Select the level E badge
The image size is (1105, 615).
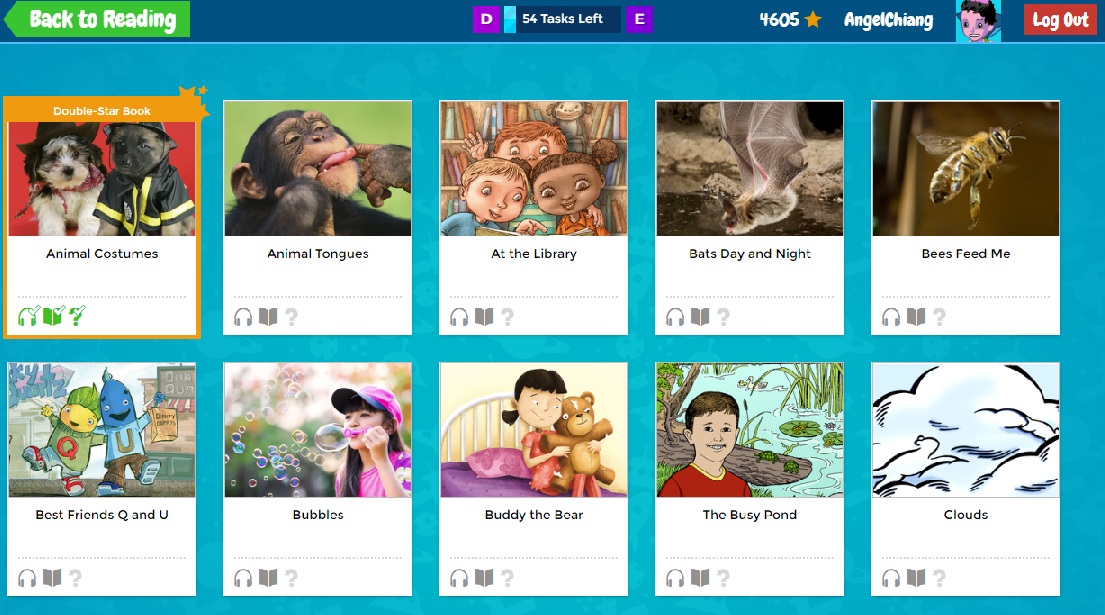click(639, 19)
